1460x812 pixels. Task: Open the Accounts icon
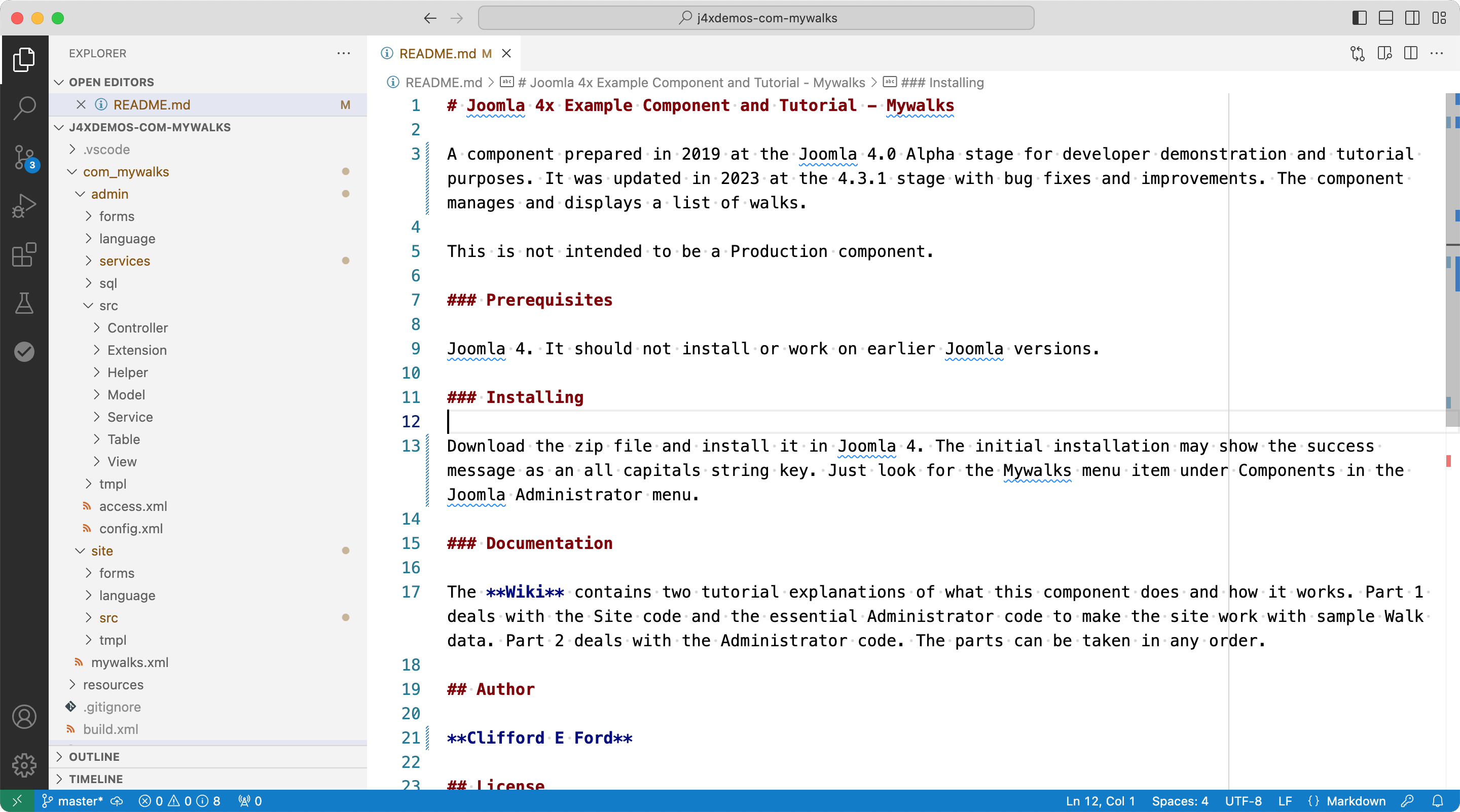[24, 717]
